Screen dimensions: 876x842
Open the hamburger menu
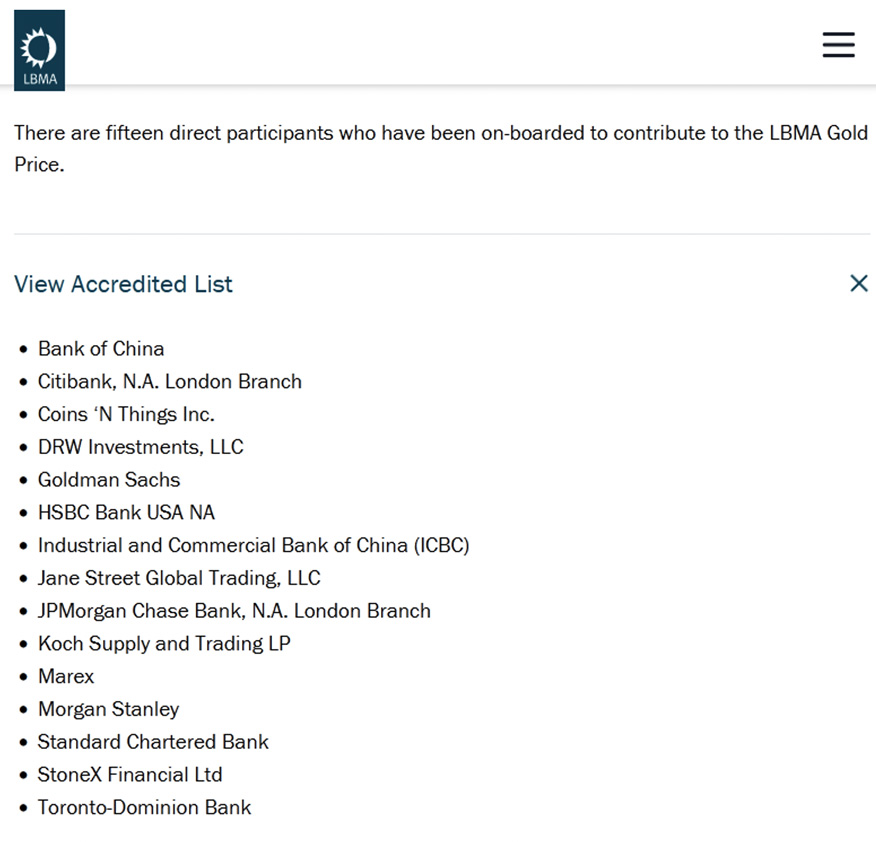[838, 45]
